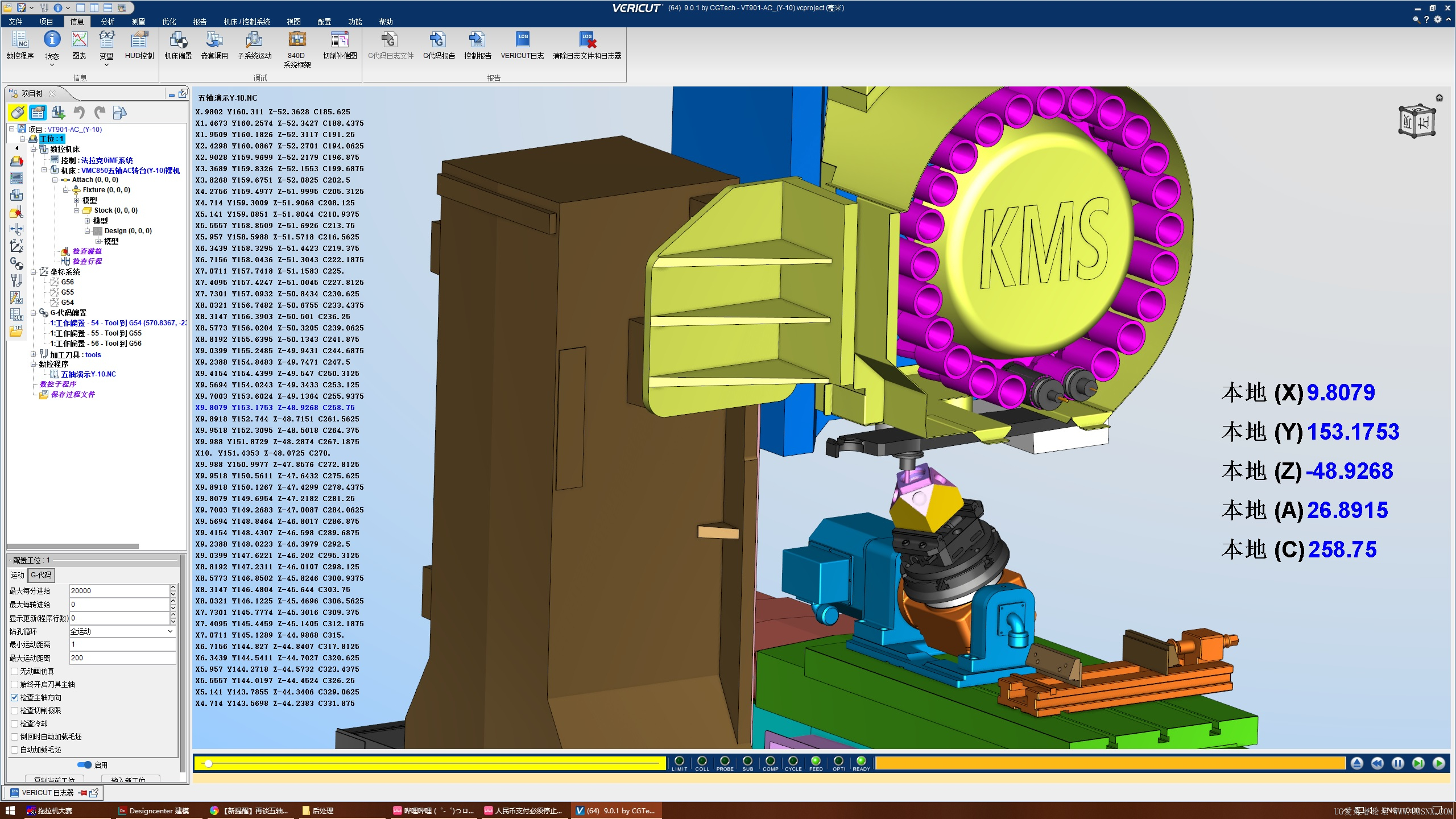Viewport: 1456px width, 819px height.
Task: Click the home view icon in the viewport
Action: click(1440, 98)
